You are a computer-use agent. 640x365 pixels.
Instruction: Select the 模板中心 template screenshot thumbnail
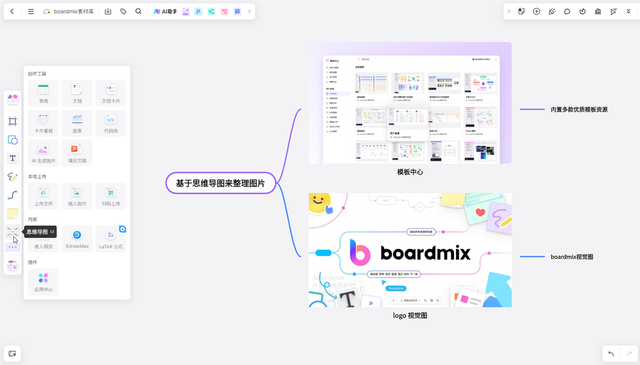click(x=410, y=103)
